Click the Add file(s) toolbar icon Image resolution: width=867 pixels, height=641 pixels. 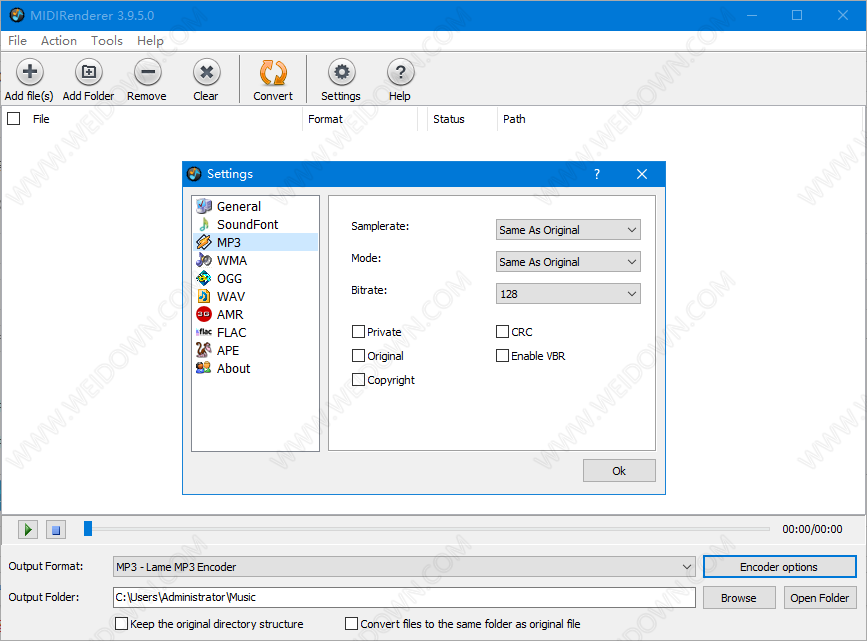point(30,72)
